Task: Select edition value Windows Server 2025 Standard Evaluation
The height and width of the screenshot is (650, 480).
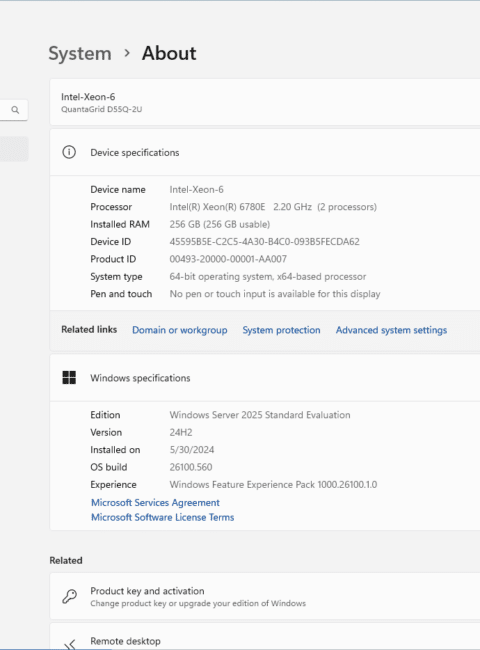Action: [260, 415]
